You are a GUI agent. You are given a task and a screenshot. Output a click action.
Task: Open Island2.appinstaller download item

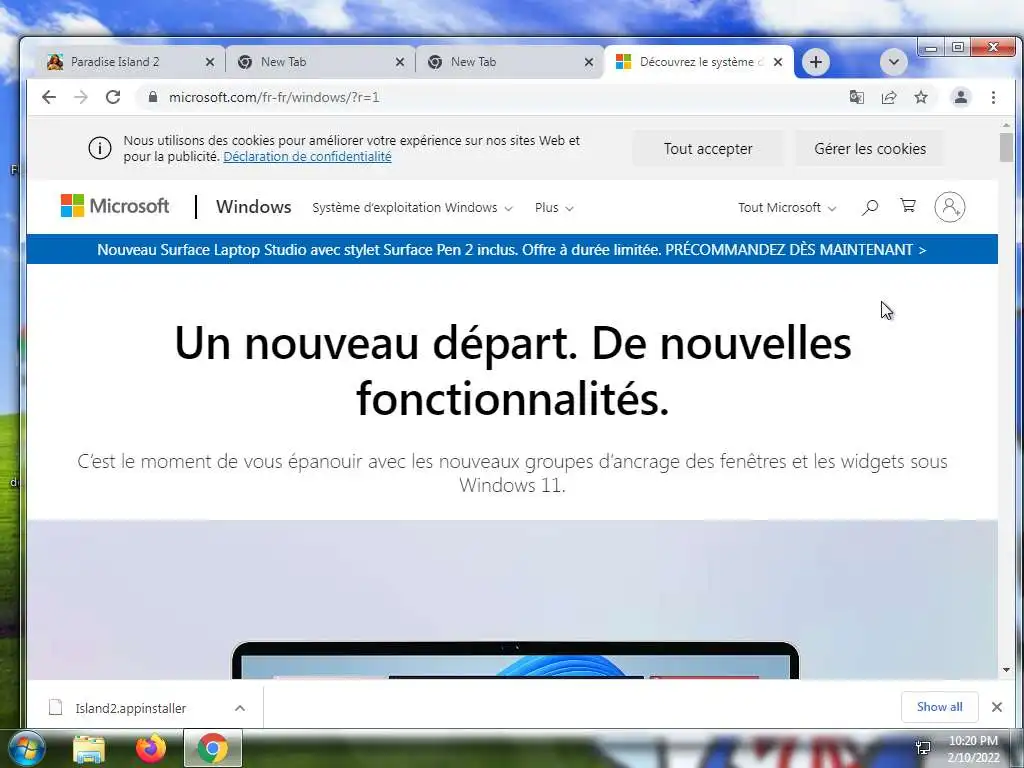pos(130,708)
